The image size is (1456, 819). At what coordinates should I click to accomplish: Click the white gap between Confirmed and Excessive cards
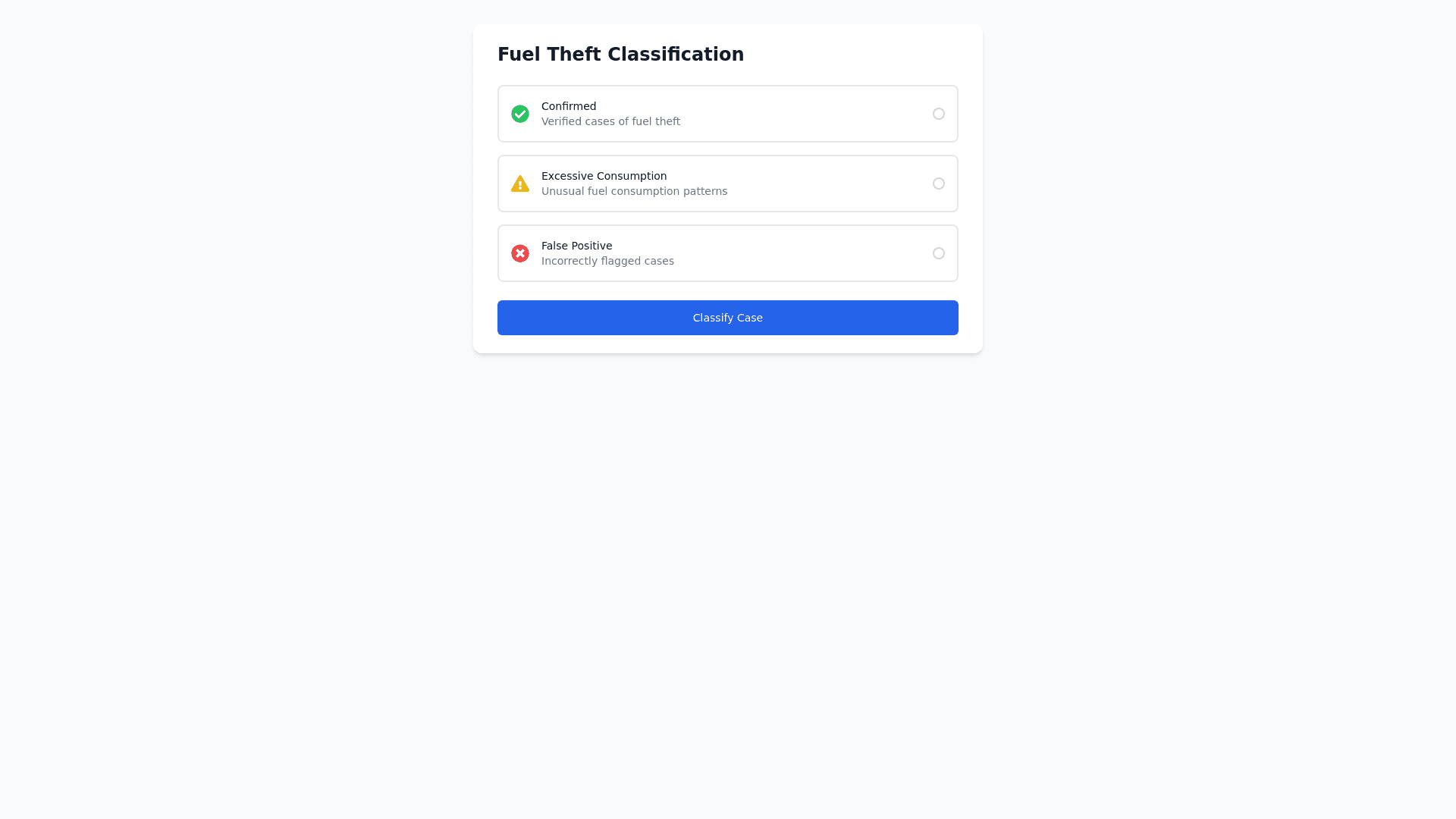[x=728, y=149]
